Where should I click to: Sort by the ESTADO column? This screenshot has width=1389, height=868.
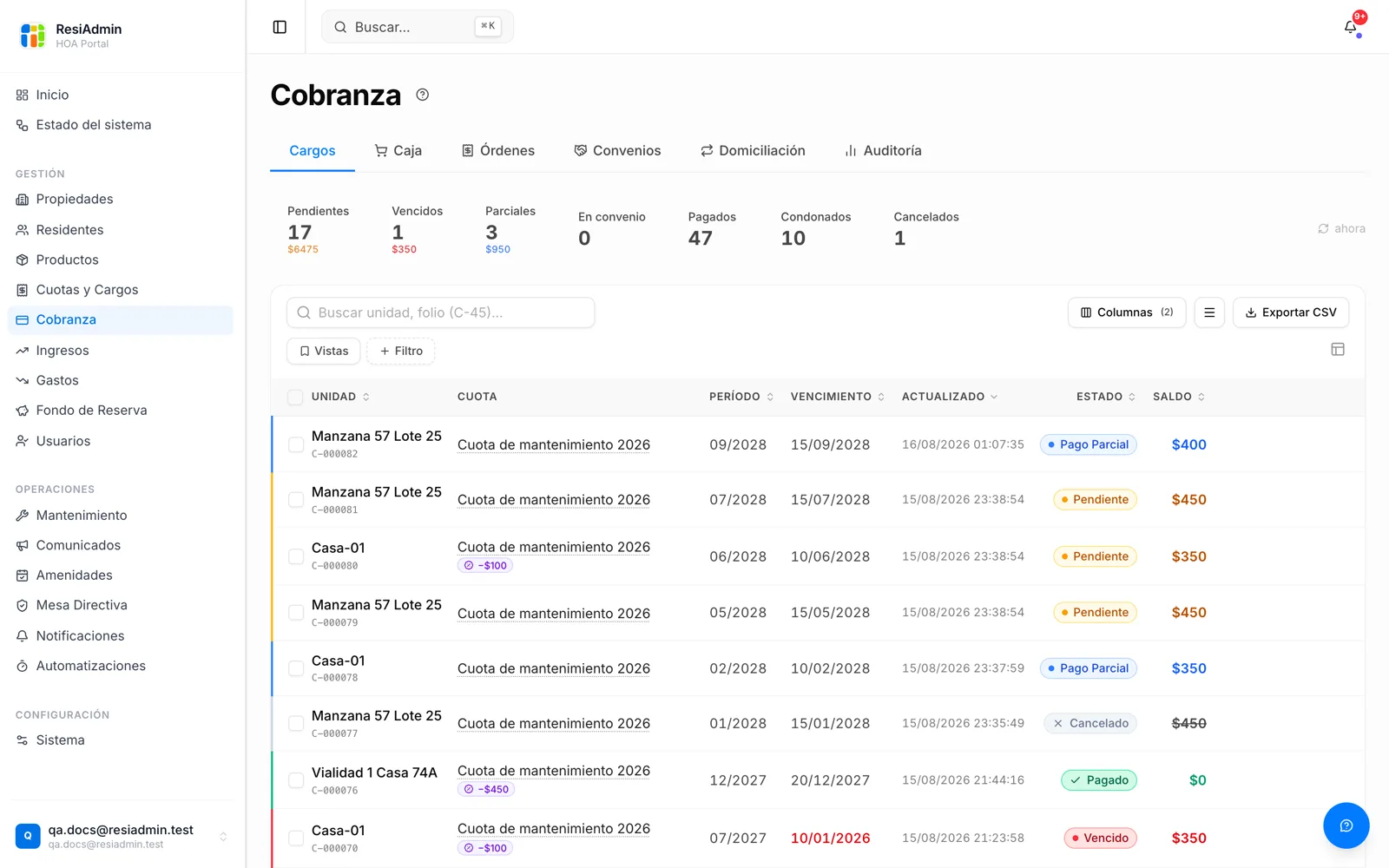pyautogui.click(x=1106, y=397)
